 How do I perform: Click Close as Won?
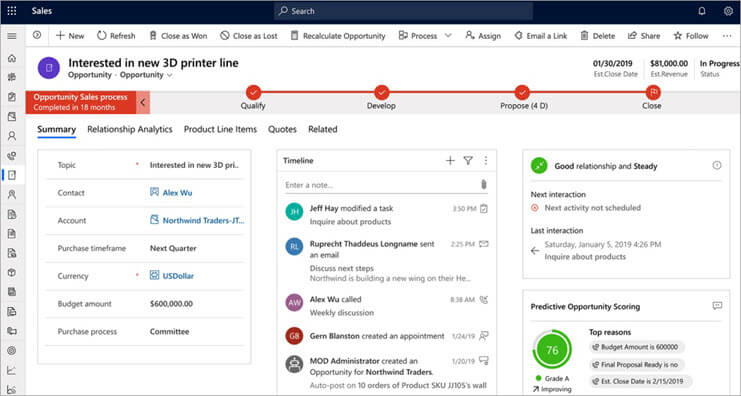coord(178,36)
